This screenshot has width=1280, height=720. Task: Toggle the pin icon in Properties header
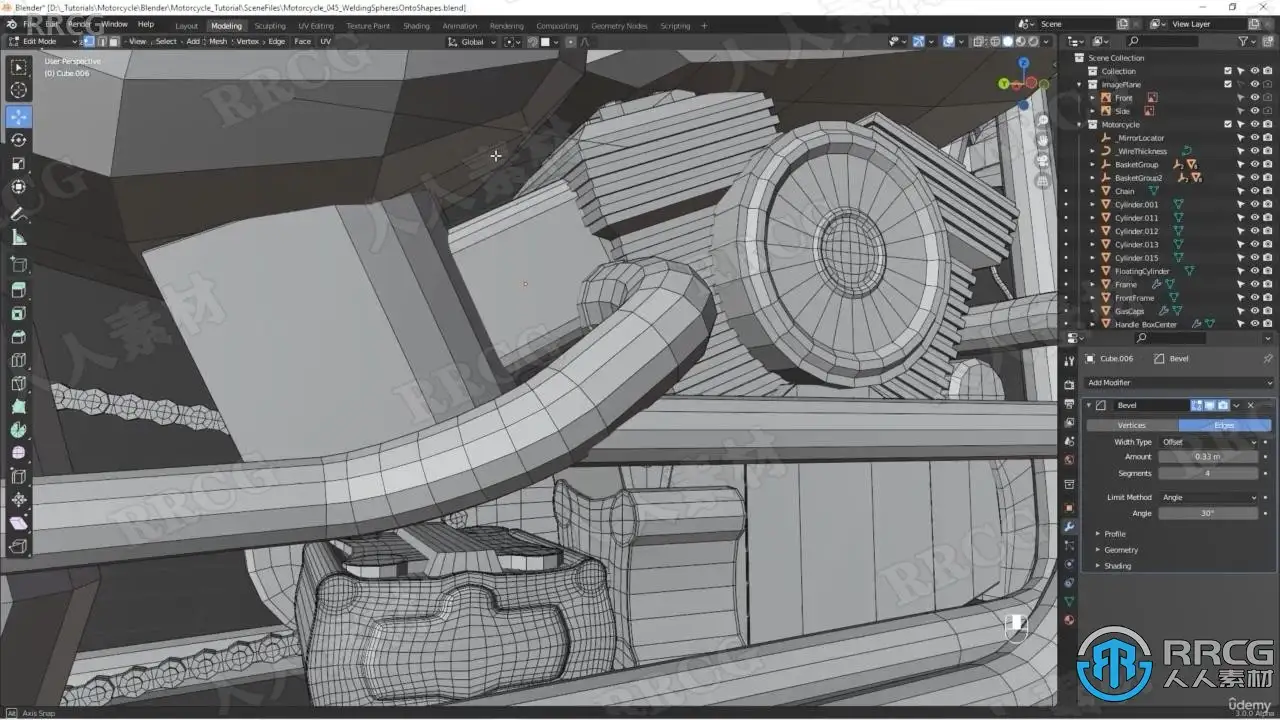[x=1268, y=358]
